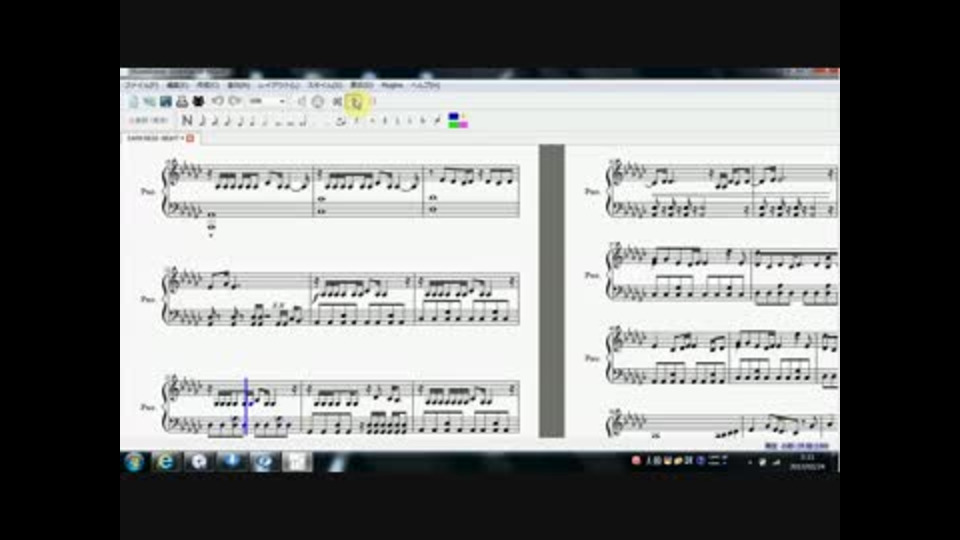Select voice 2 green swatch
This screenshot has height=540, width=960.
point(454,124)
